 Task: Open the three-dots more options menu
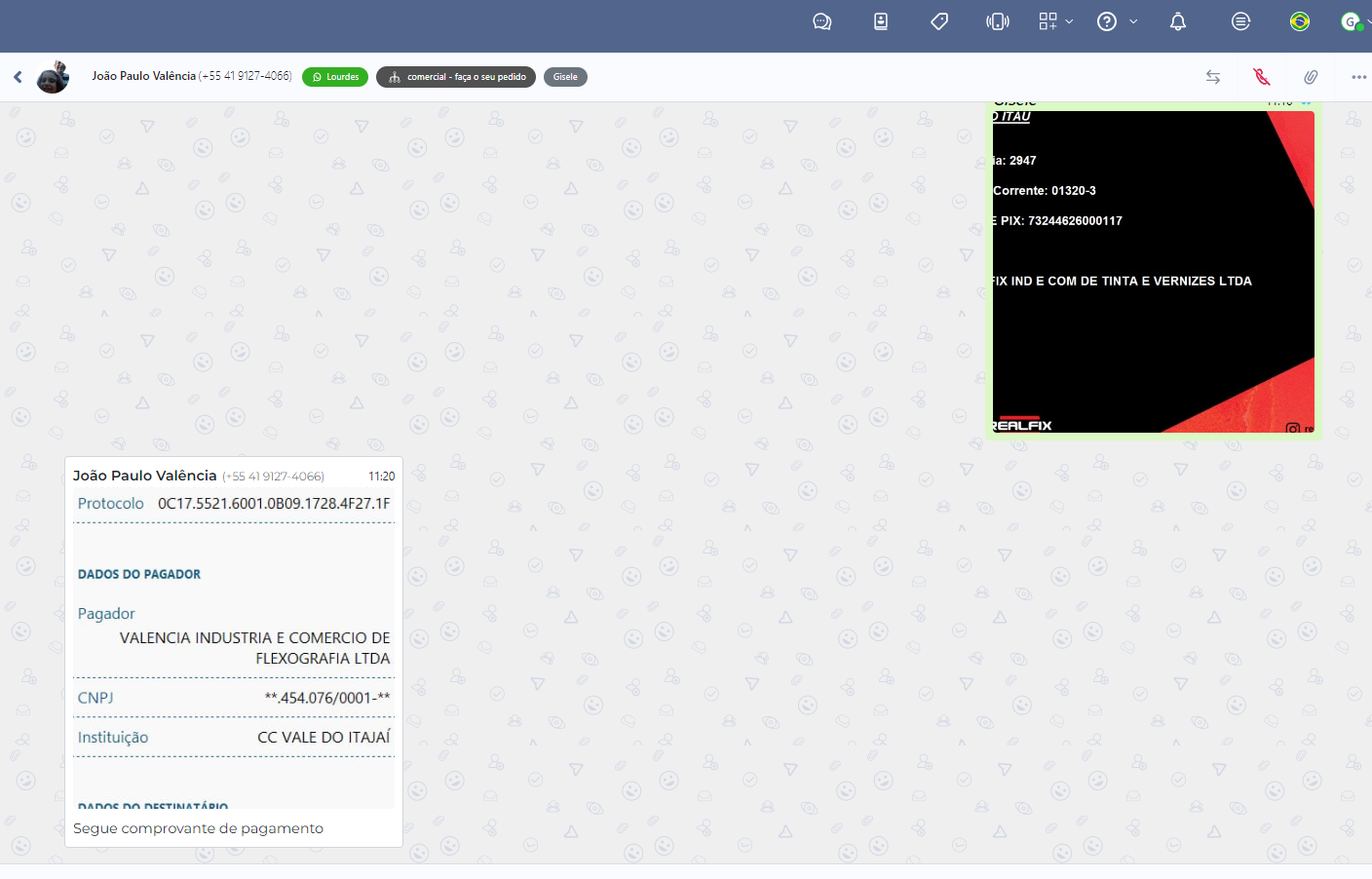tap(1358, 77)
